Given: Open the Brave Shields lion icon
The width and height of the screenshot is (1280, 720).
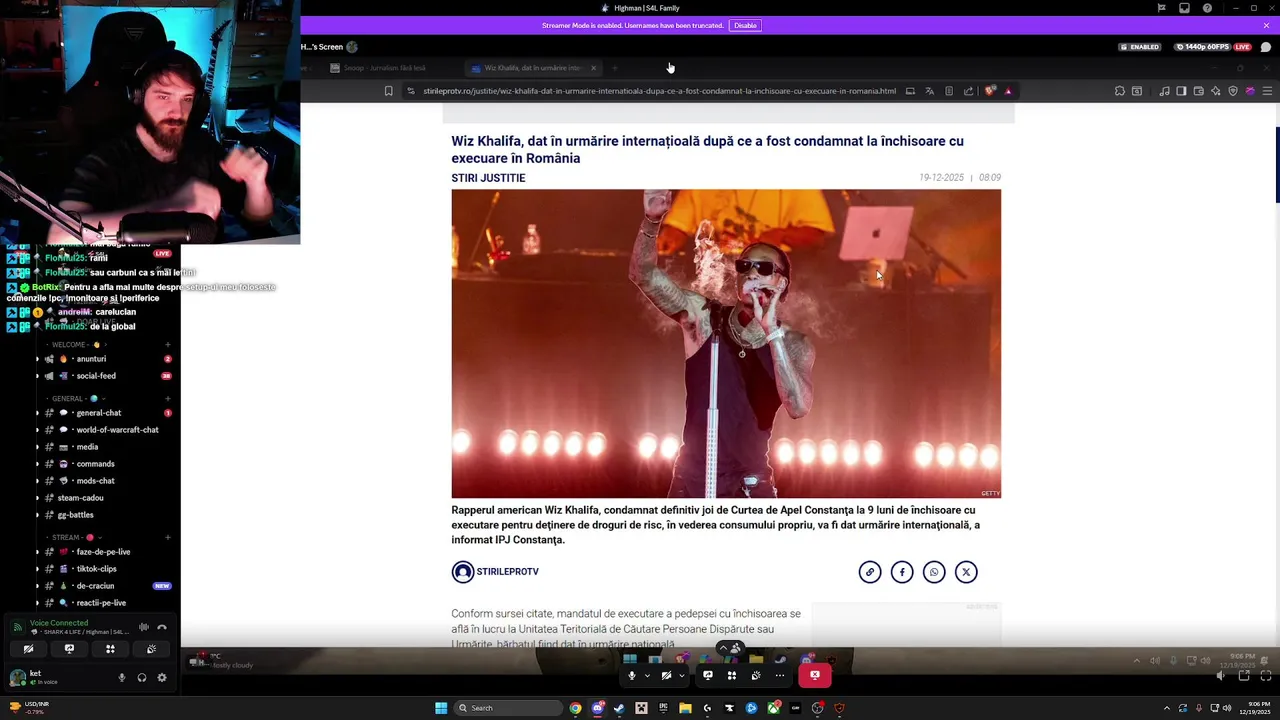Looking at the screenshot, I should point(990,91).
